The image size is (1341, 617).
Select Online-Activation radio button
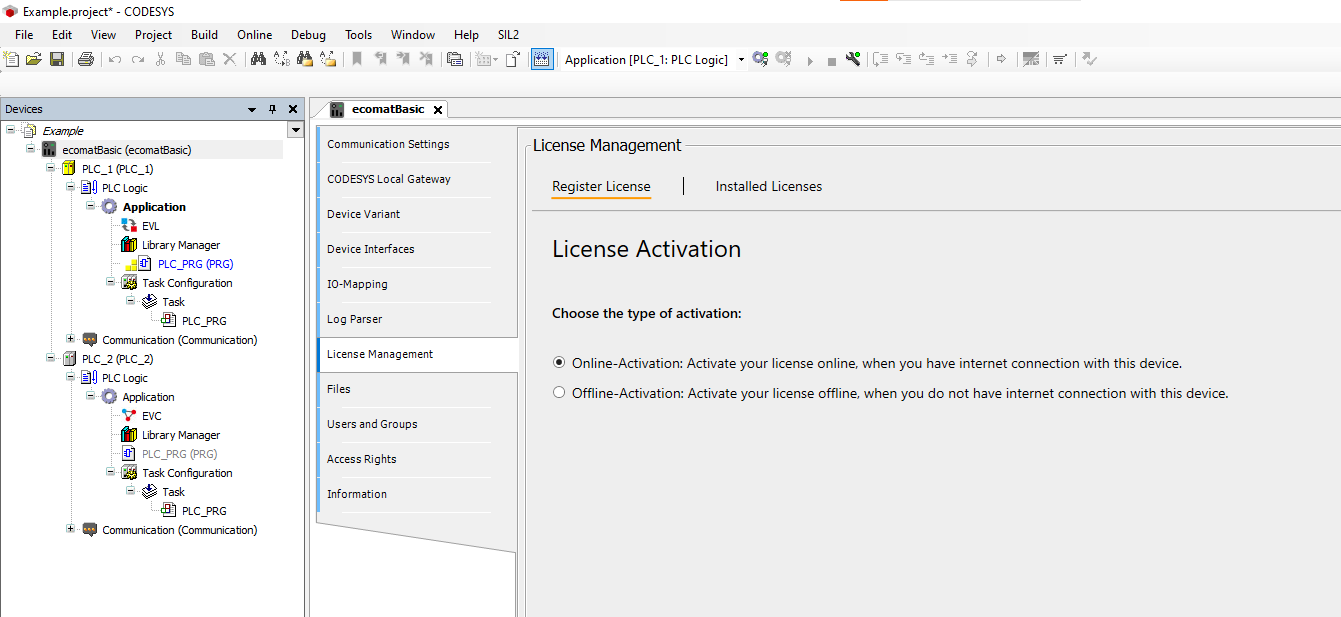pos(559,362)
